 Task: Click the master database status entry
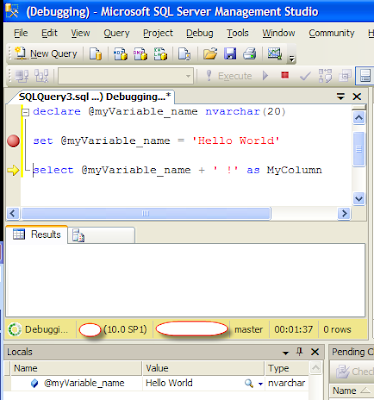pyautogui.click(x=248, y=329)
